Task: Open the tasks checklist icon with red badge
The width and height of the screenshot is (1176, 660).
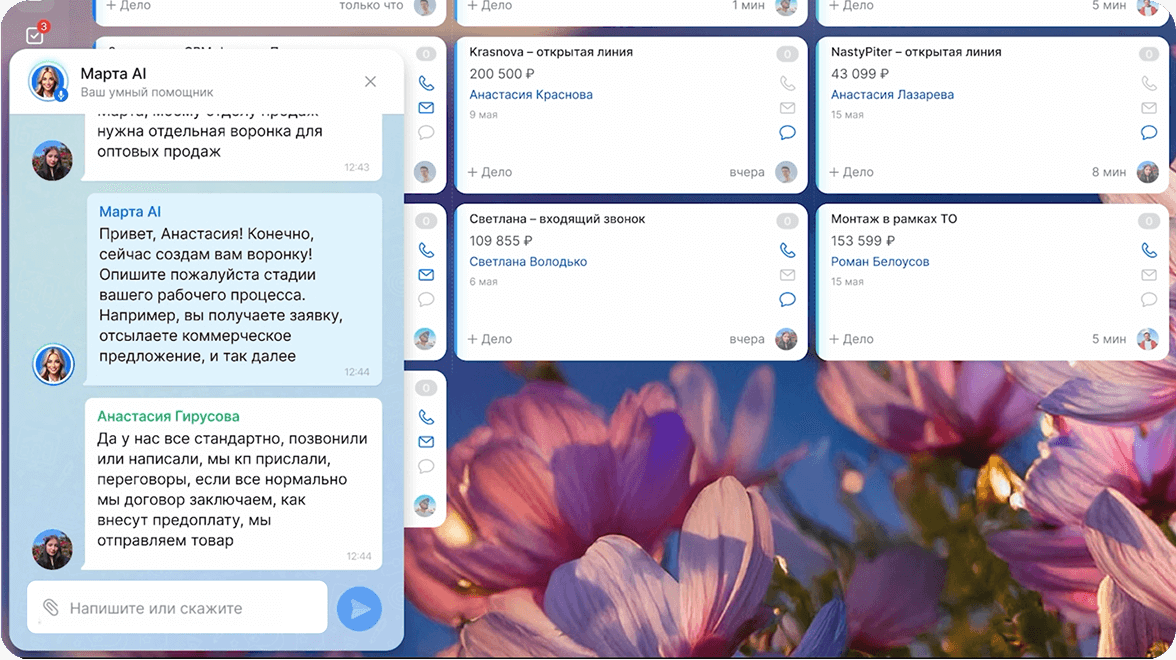Action: click(36, 33)
